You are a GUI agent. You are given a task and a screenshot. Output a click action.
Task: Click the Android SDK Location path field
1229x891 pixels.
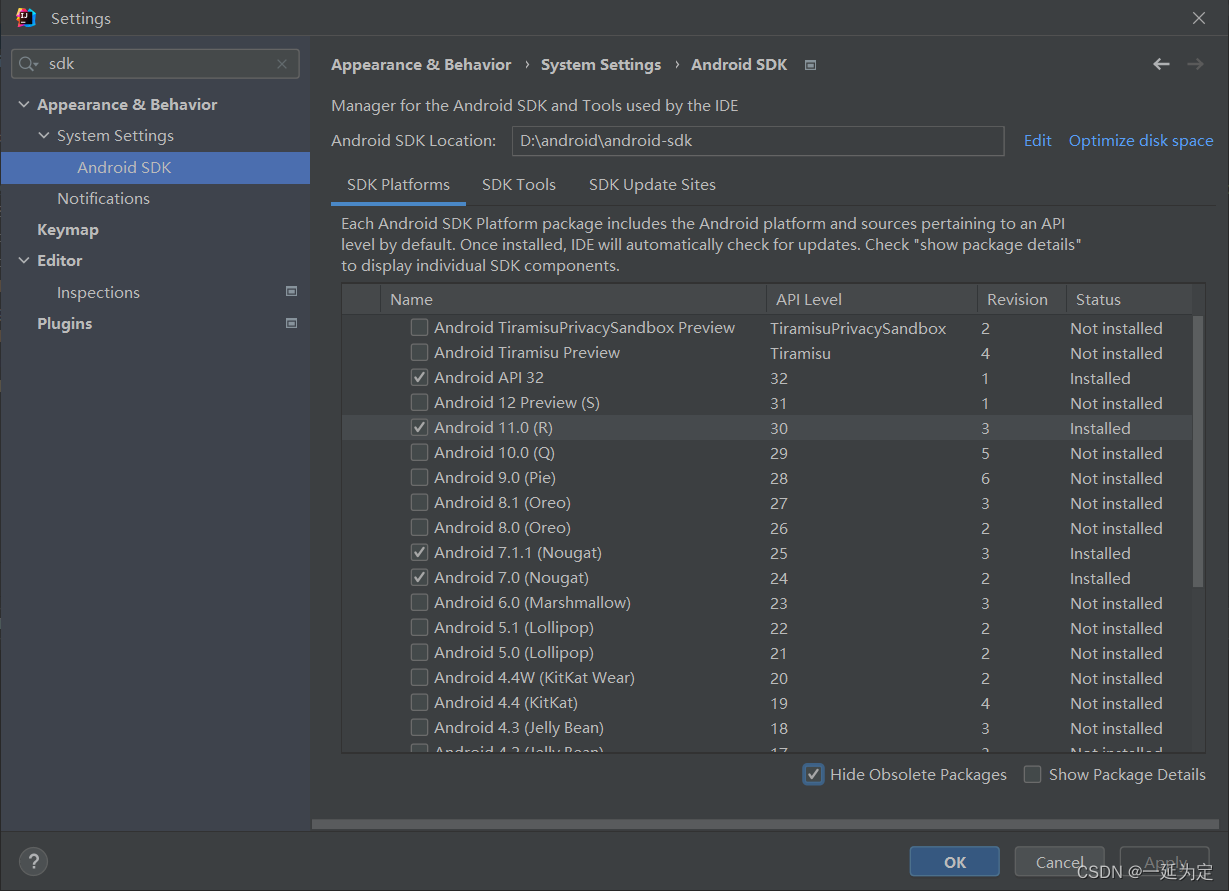coord(758,141)
